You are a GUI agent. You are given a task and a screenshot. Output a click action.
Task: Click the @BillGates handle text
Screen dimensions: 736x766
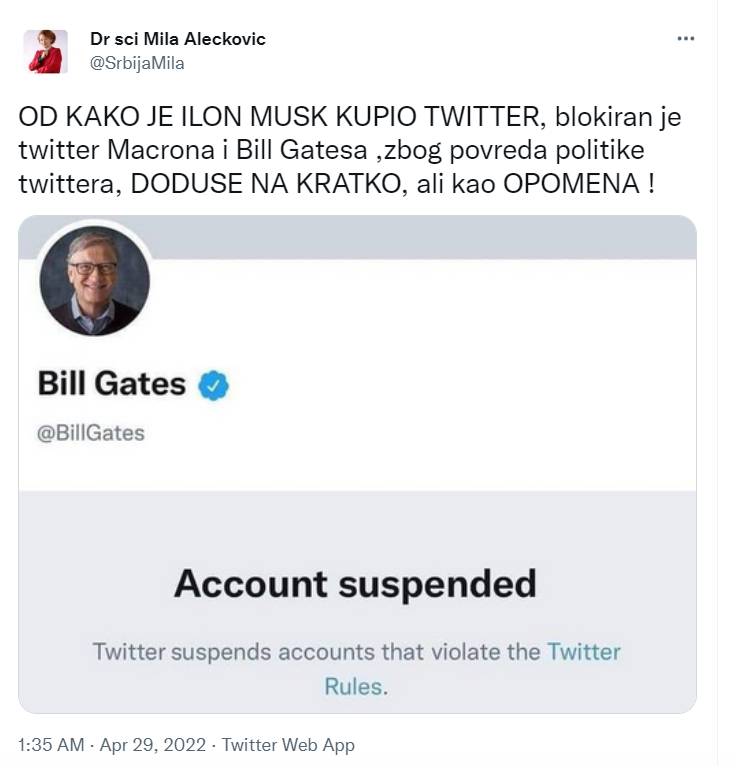coord(91,433)
